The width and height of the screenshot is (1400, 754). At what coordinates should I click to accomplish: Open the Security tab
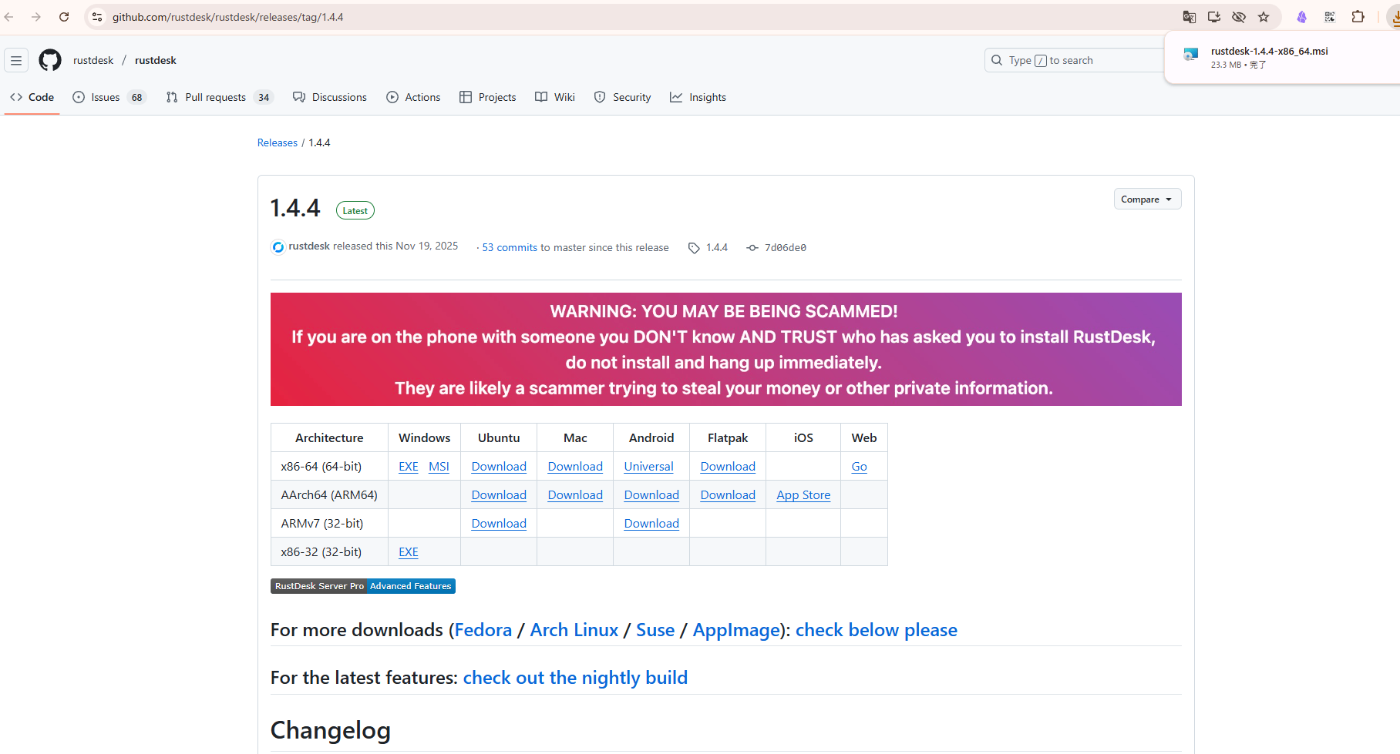622,97
